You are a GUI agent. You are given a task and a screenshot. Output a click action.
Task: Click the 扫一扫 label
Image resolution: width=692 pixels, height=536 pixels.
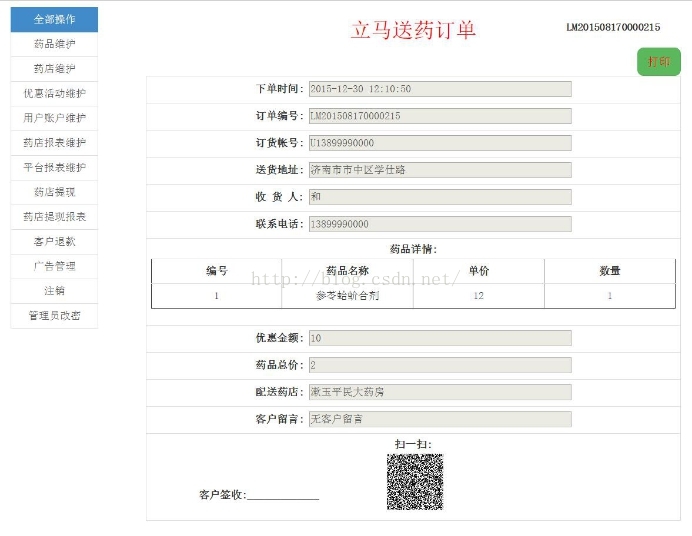pos(413,444)
